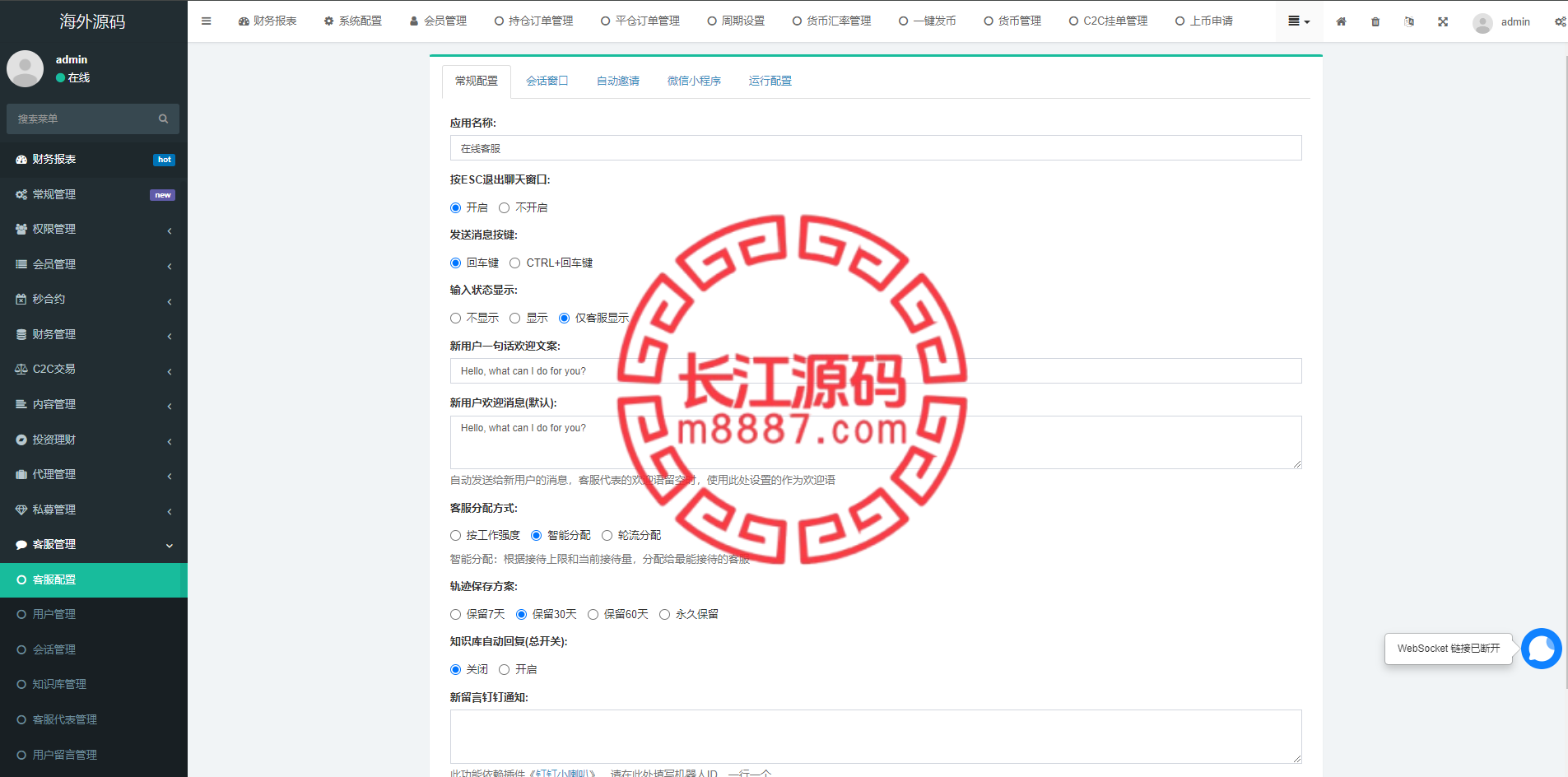Select 不开启 for ESC退出聊天窗口
Screen dimensions: 1568x777
pyautogui.click(x=505, y=208)
